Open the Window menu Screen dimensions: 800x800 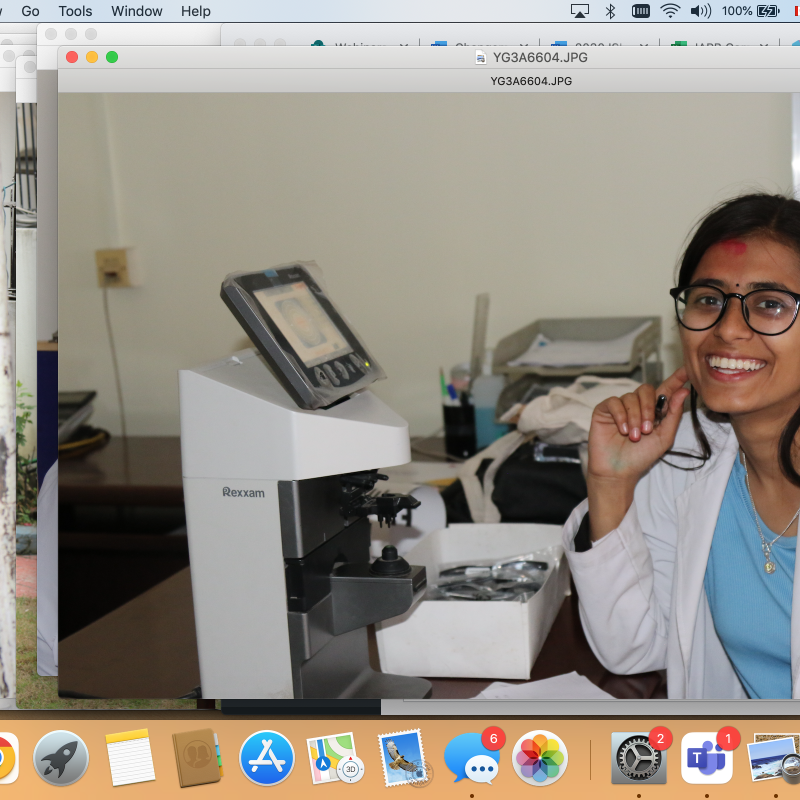pos(136,11)
